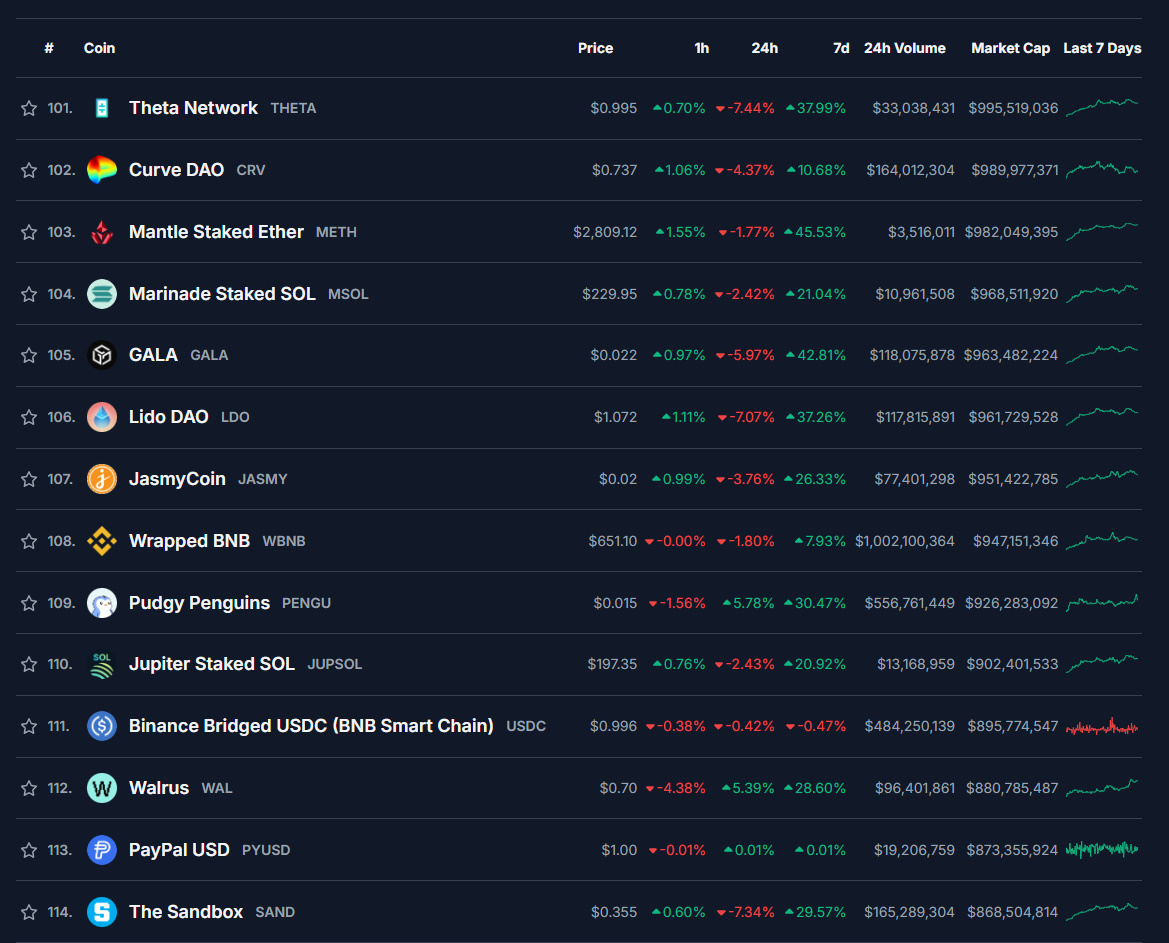Click the Walrus 7-day sparkline chart
1169x943 pixels.
coord(1102,787)
